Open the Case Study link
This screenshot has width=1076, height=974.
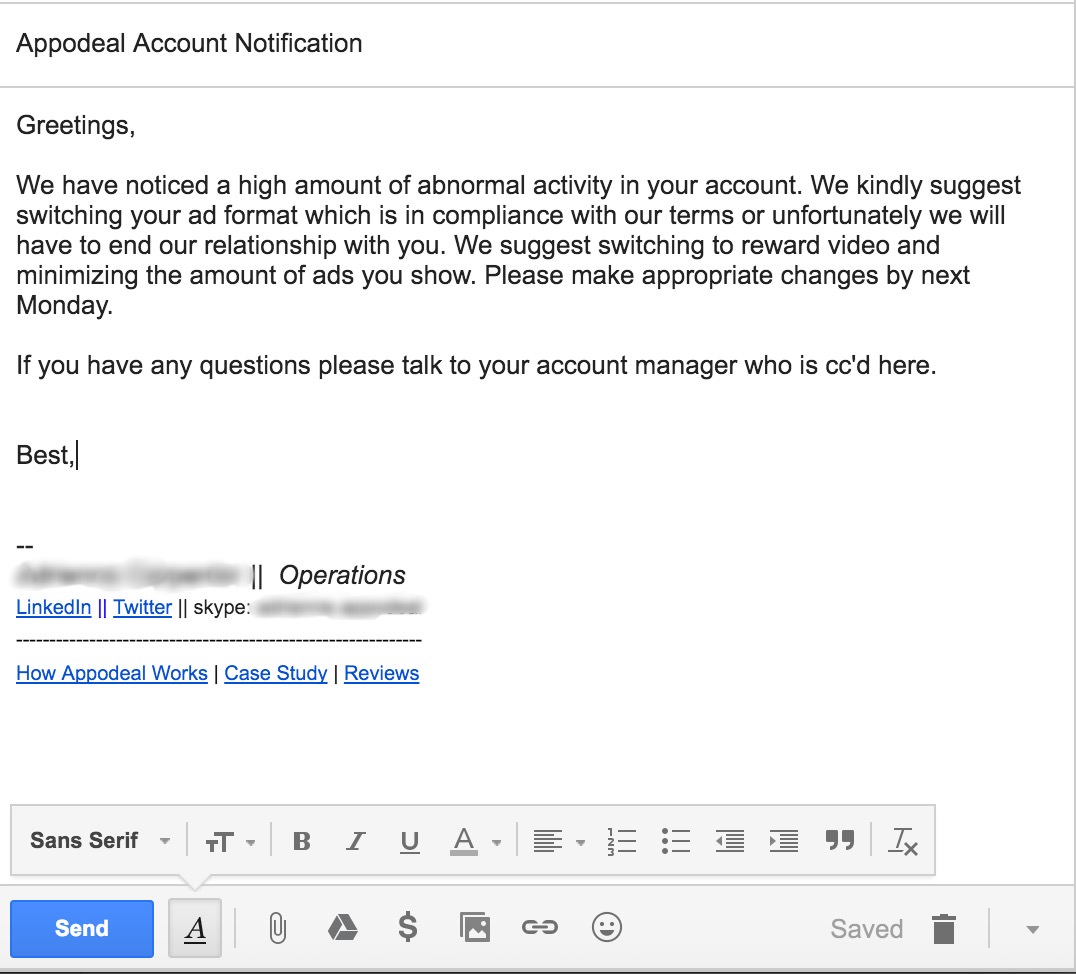tap(276, 673)
